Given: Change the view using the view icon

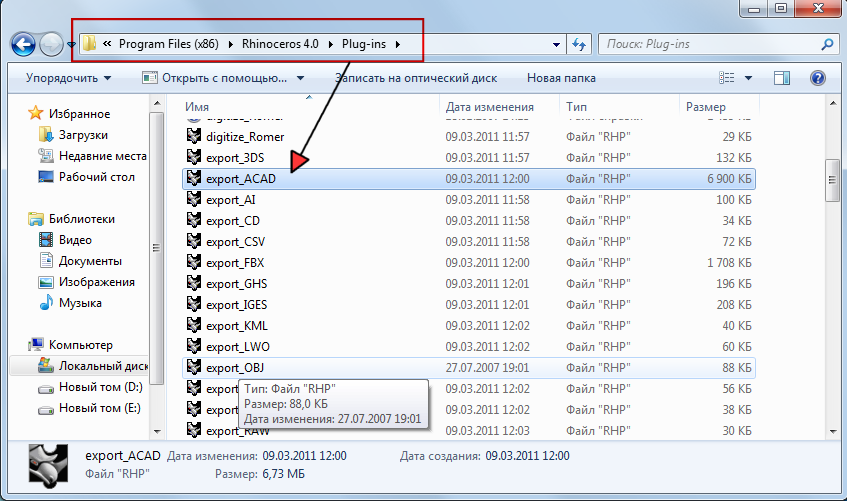Looking at the screenshot, I should [727, 78].
